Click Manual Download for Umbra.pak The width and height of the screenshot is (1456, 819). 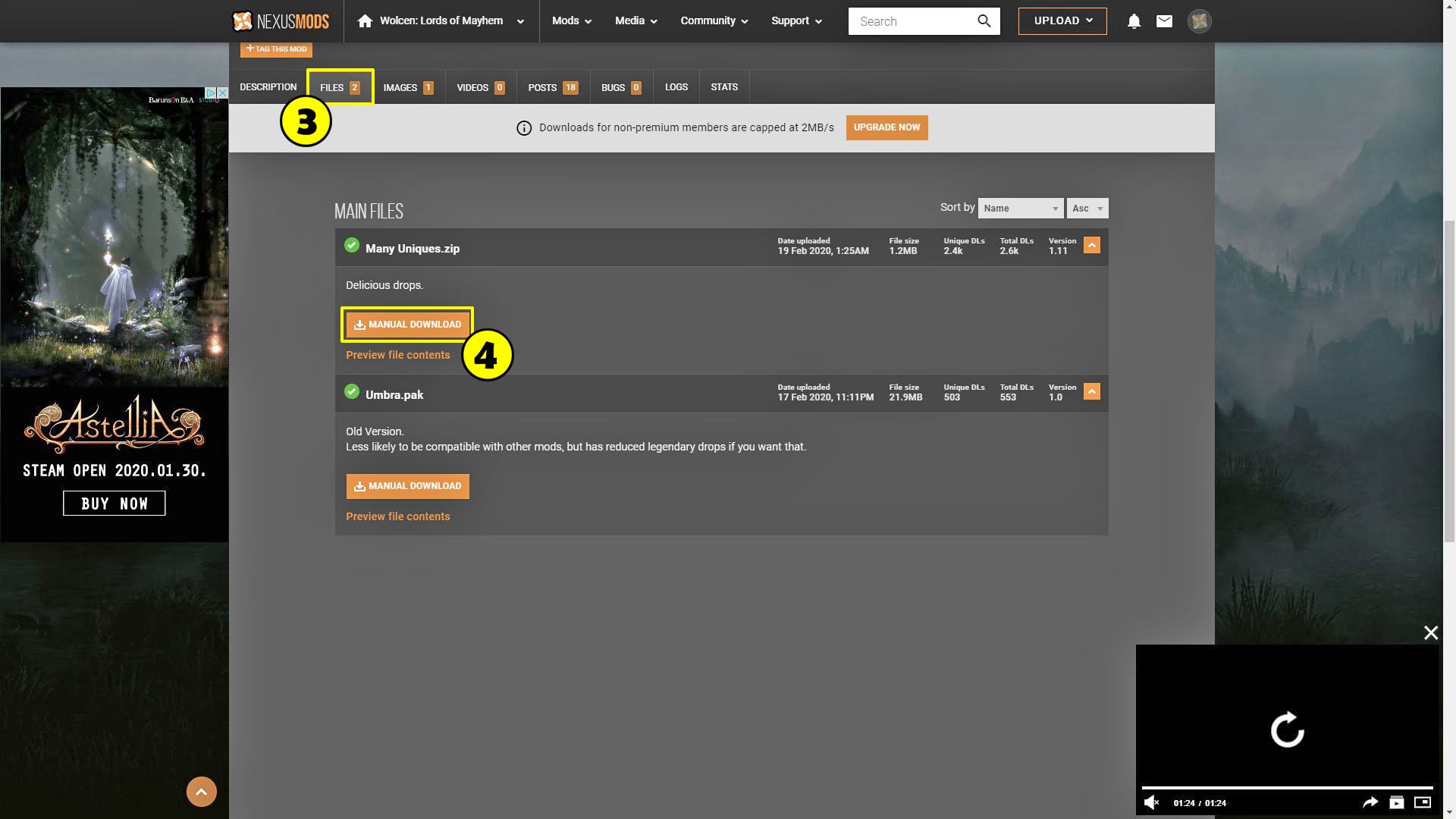[x=407, y=486]
